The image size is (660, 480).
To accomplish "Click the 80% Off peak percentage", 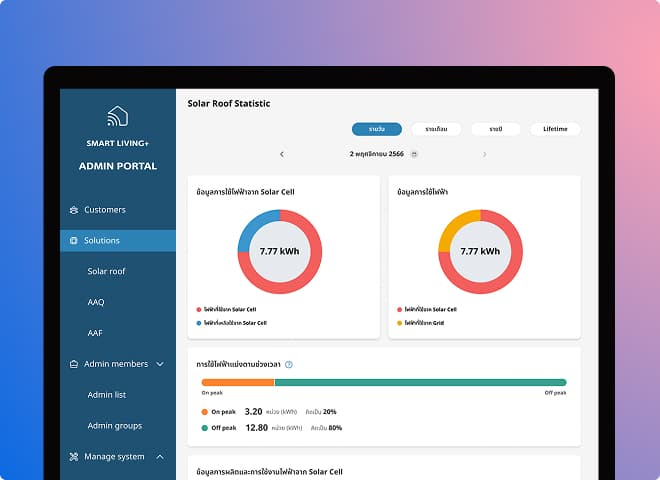I will tap(335, 428).
